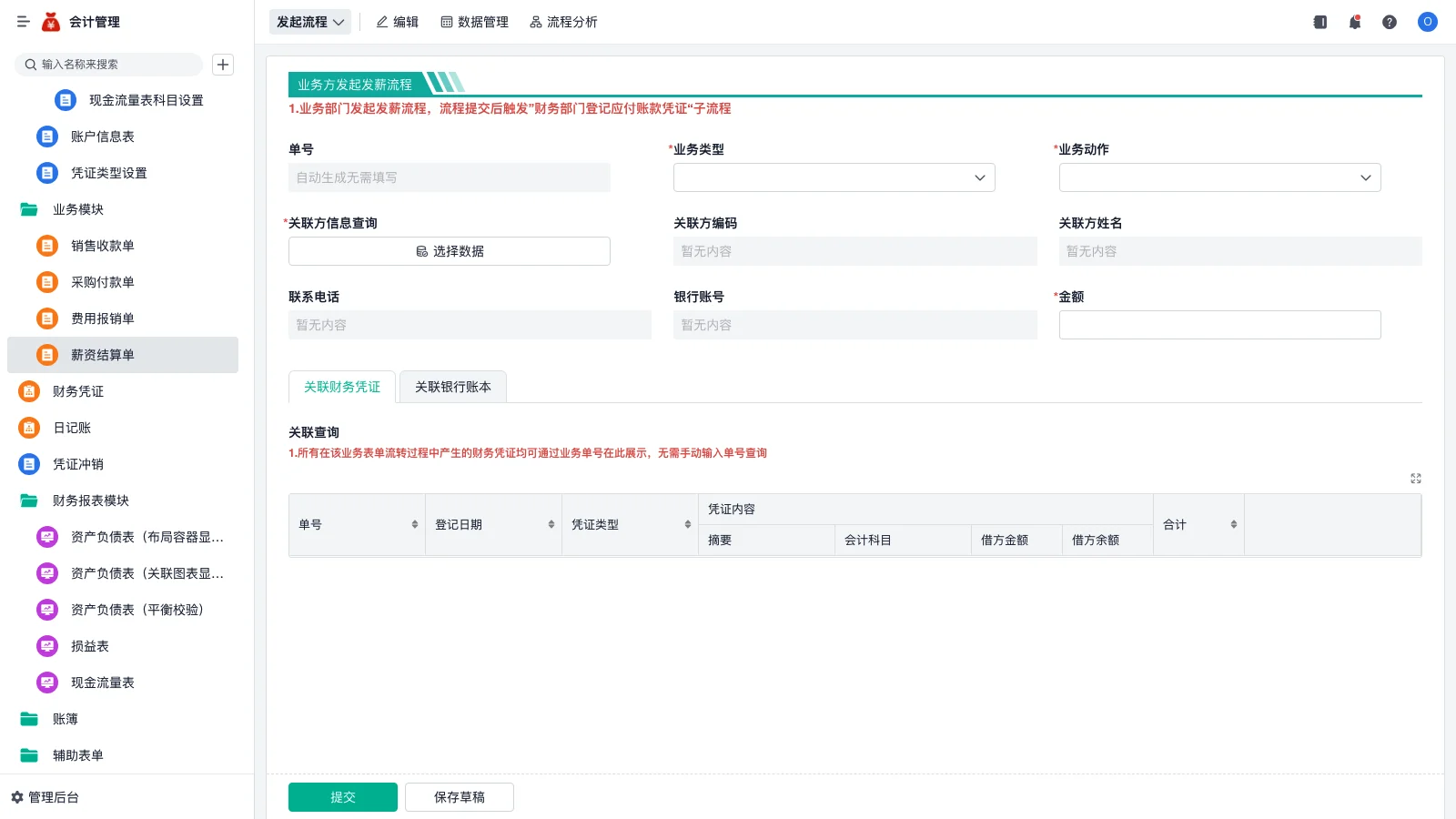Viewport: 1456px width, 819px height.
Task: Click the 选择数据 button
Action: (x=450, y=251)
